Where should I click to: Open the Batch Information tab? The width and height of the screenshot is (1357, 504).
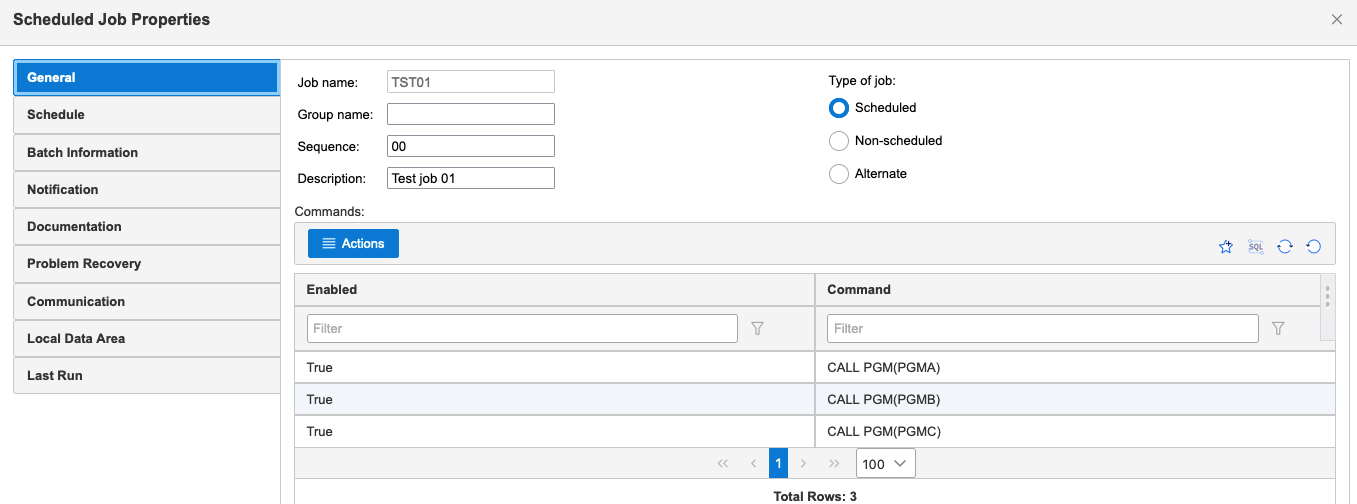point(146,153)
